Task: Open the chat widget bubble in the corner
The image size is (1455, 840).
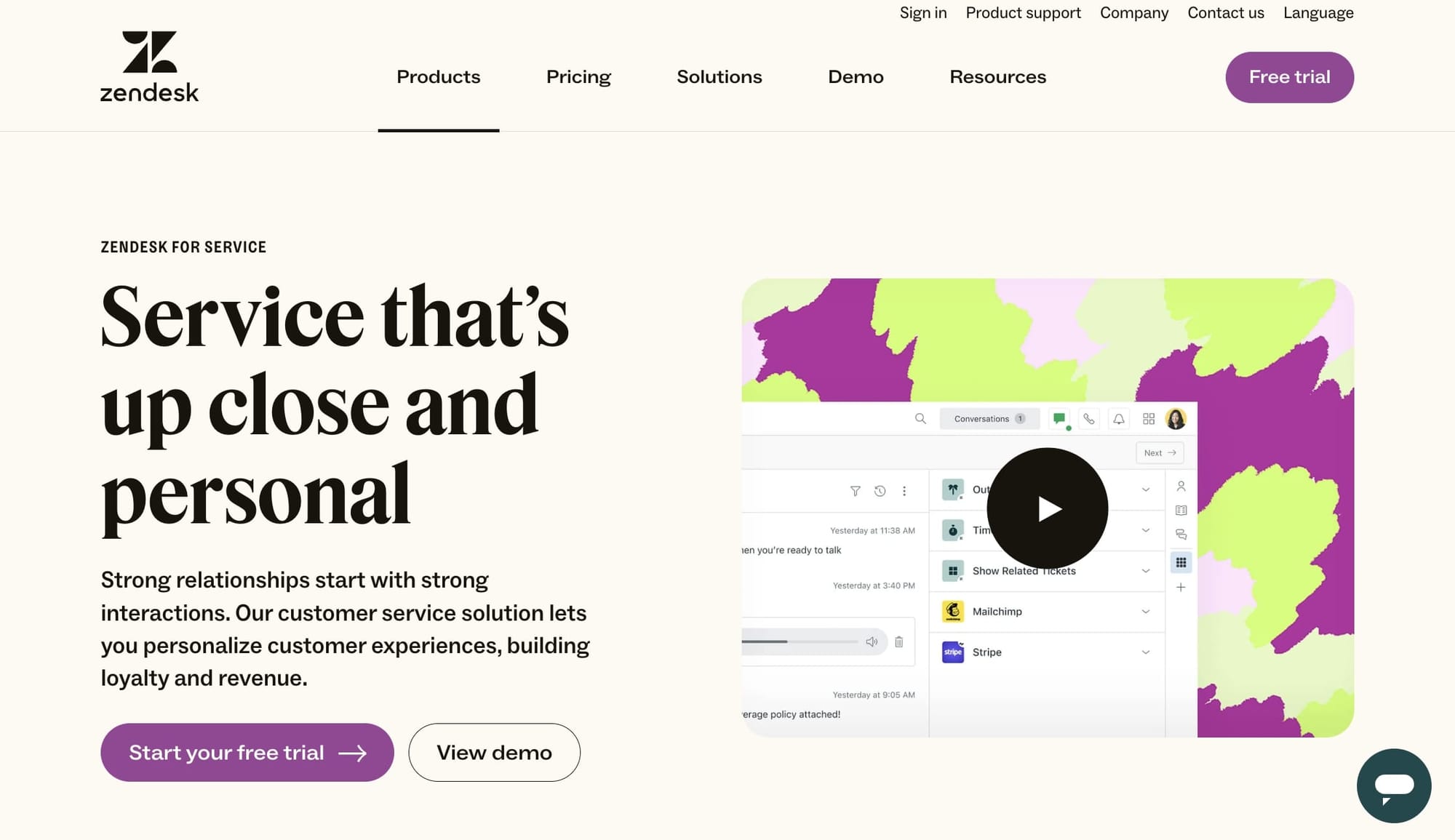Action: [1393, 786]
